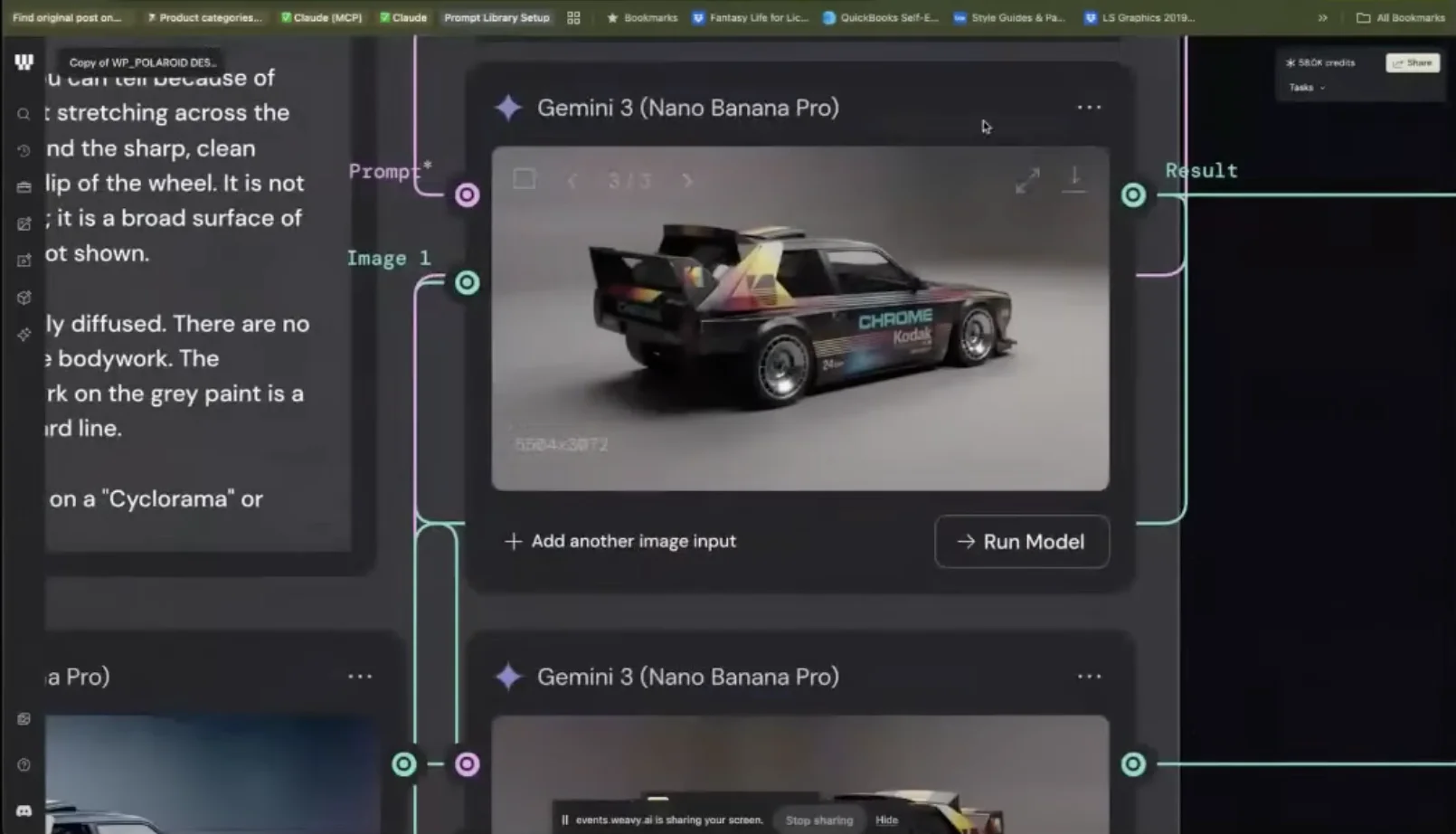
Task: Select the image editing icon in sidebar
Action: [x=24, y=223]
